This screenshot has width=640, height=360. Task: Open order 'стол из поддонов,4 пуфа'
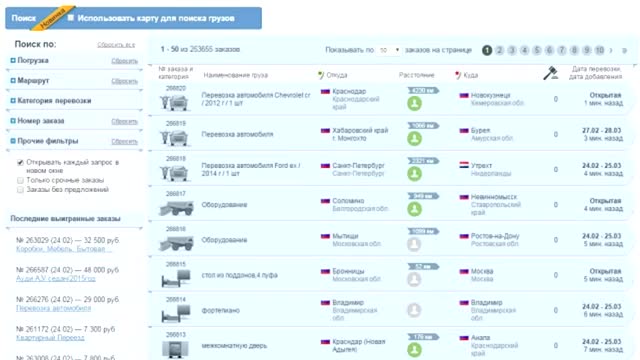(240, 275)
